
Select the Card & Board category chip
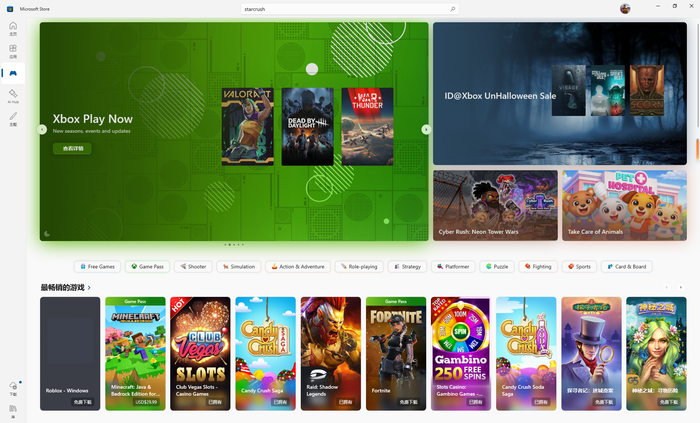pos(627,267)
